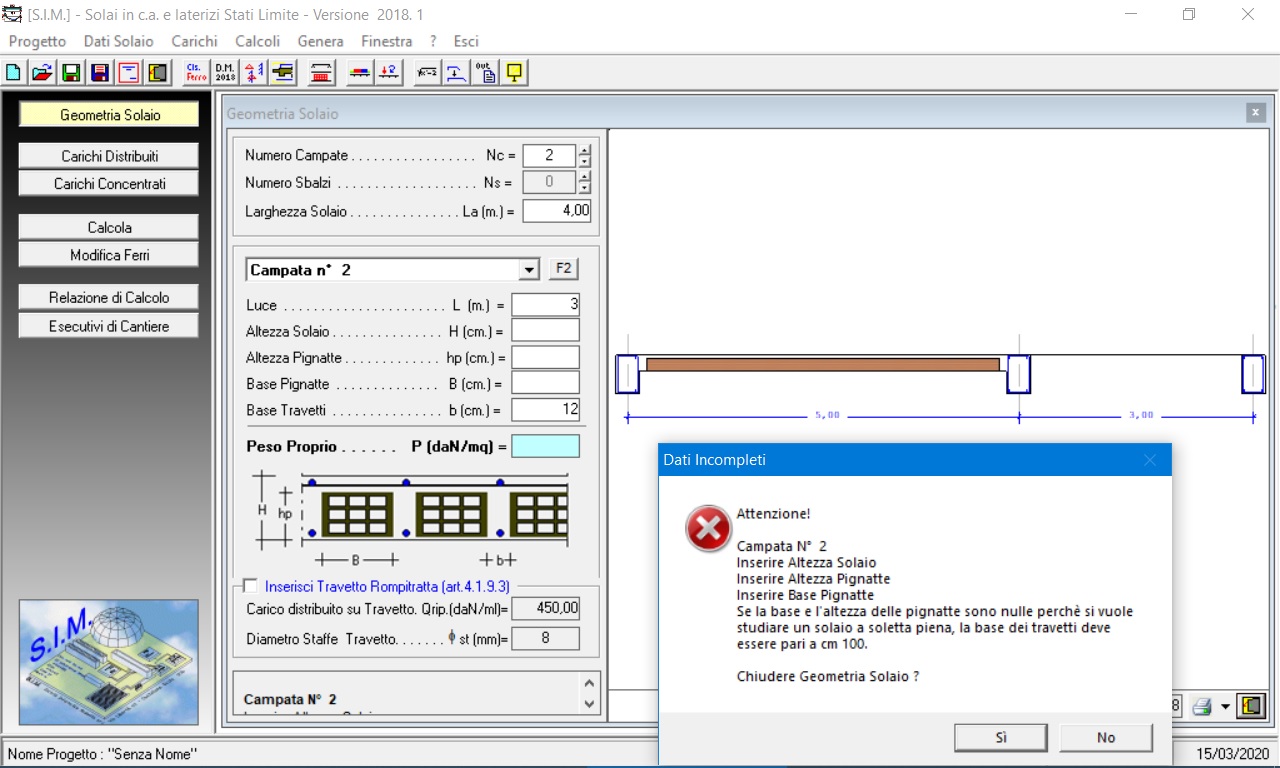This screenshot has width=1280, height=768.
Task: Open the Calcoli menu
Action: (x=257, y=41)
